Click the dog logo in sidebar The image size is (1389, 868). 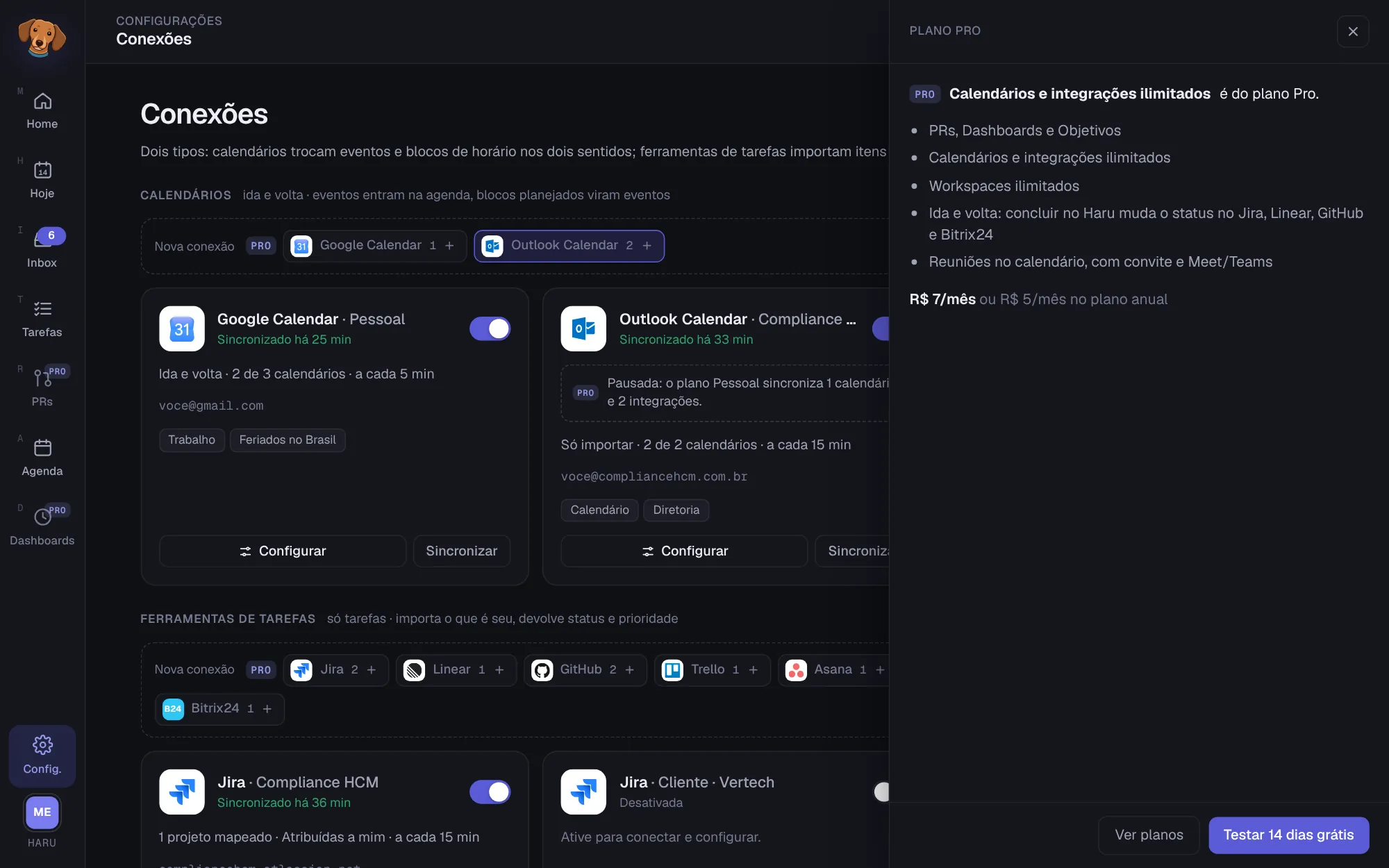(x=42, y=36)
